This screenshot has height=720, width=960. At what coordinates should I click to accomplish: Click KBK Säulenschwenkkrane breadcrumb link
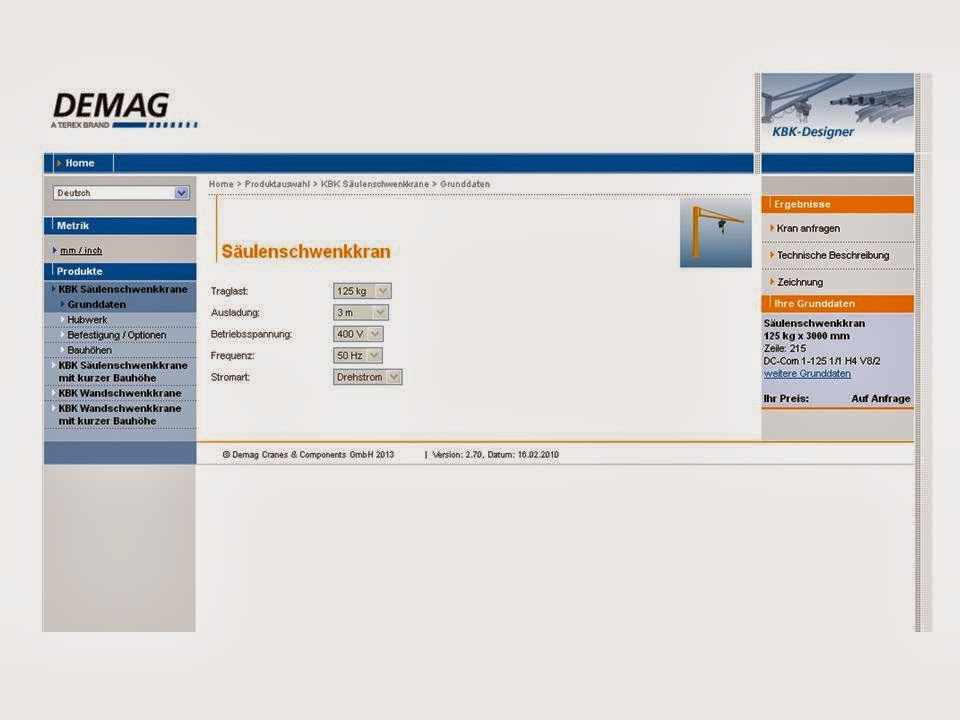tap(375, 184)
